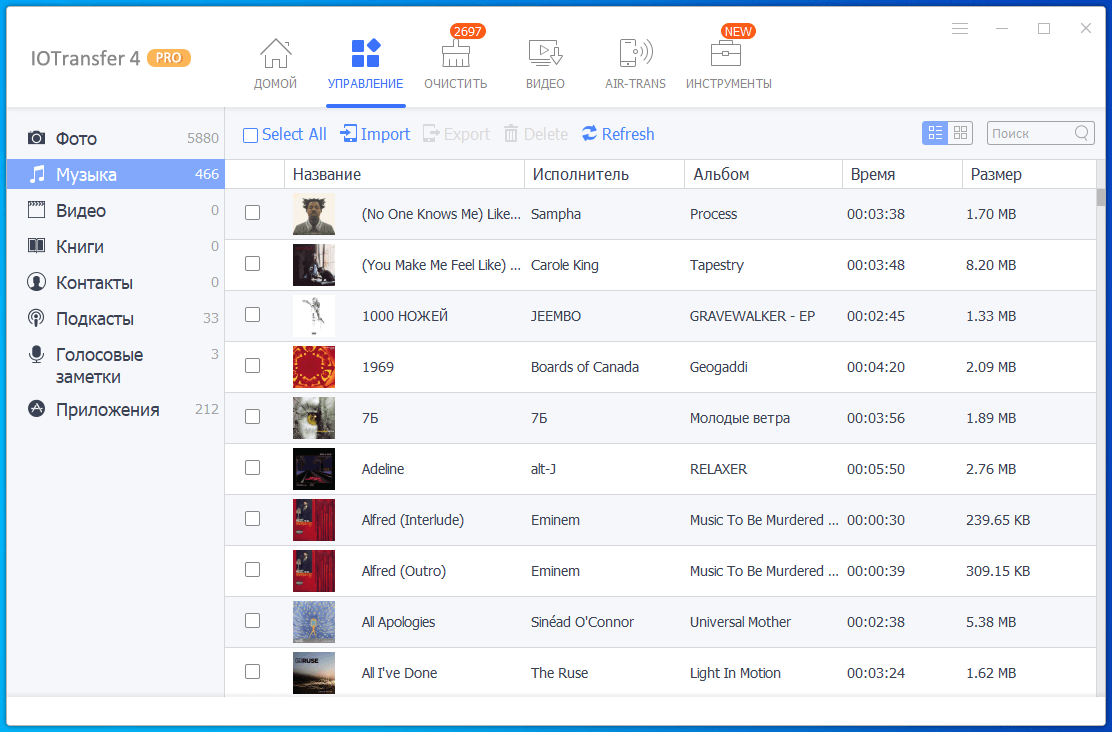This screenshot has width=1112, height=732.
Task: Open the Фото category in sidebar
Action: click(x=116, y=138)
